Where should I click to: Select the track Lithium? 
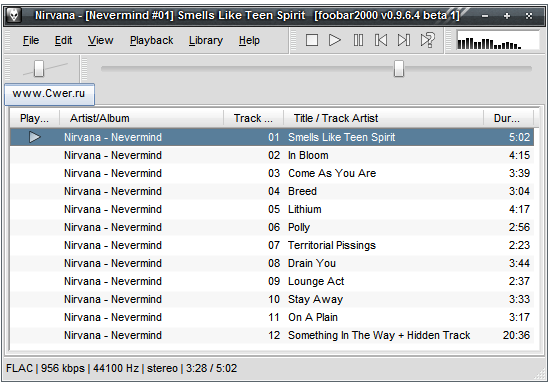pyautogui.click(x=272, y=209)
